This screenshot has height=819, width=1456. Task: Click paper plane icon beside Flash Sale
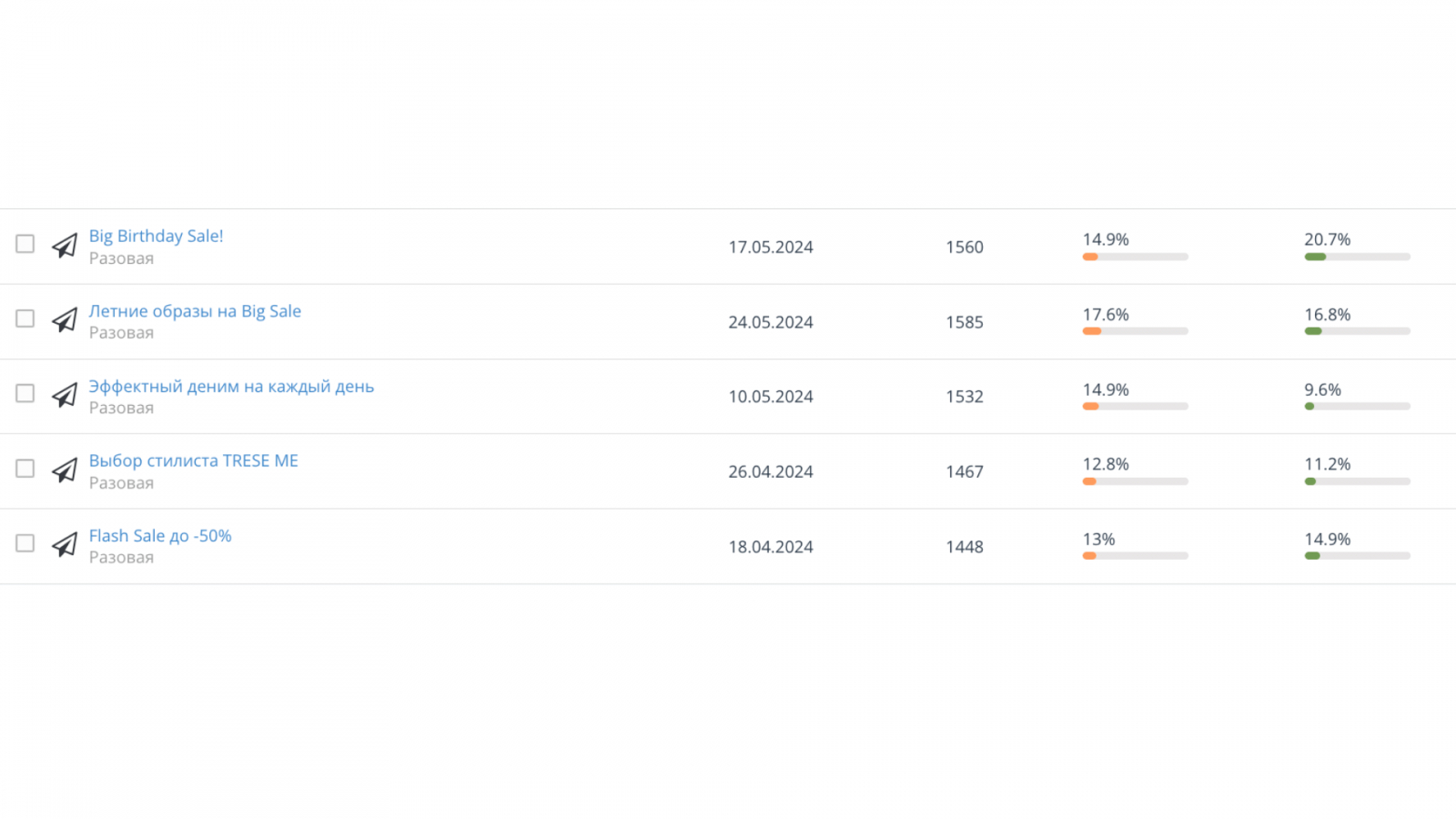click(x=65, y=545)
